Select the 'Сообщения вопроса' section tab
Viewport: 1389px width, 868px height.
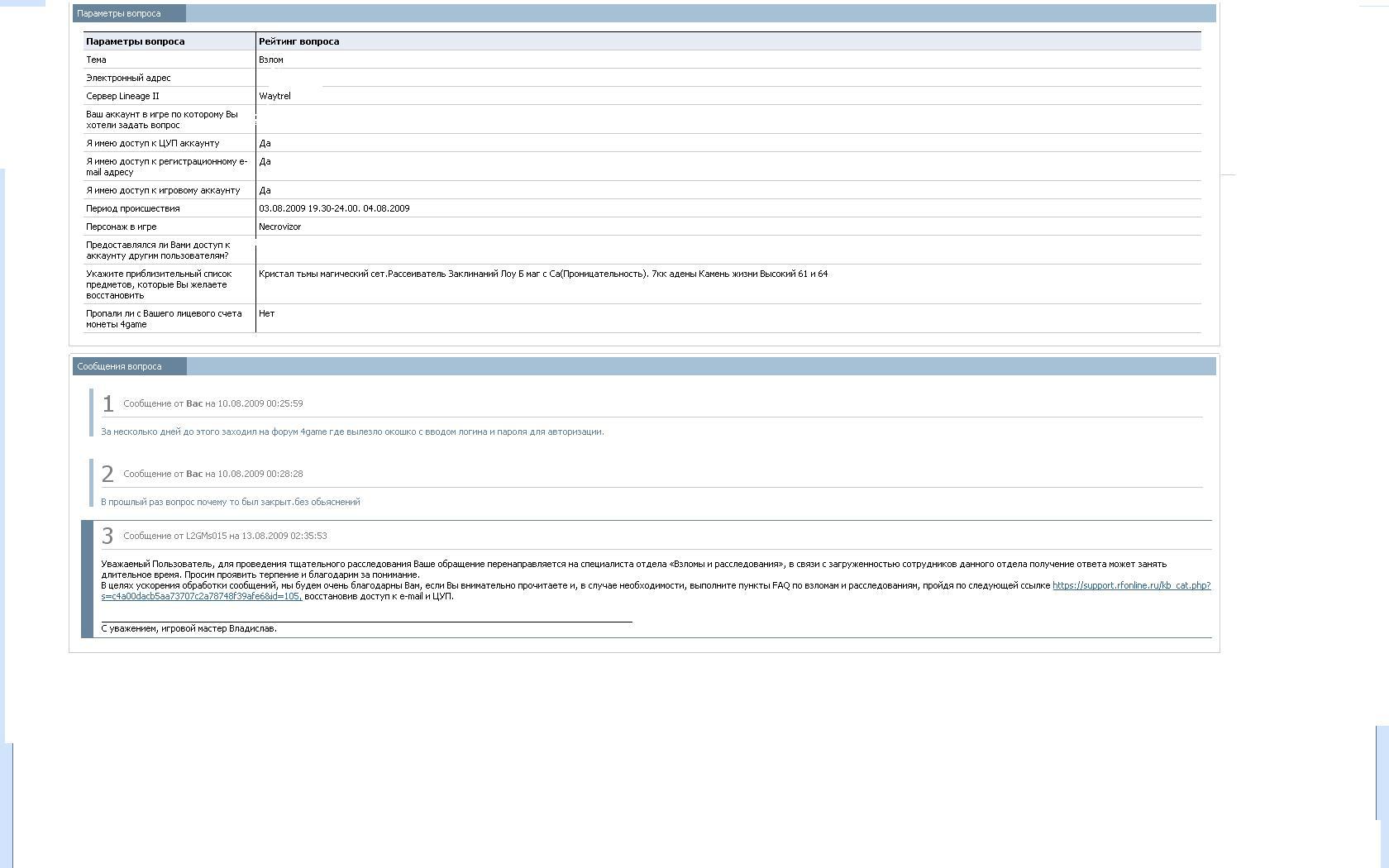(129, 366)
